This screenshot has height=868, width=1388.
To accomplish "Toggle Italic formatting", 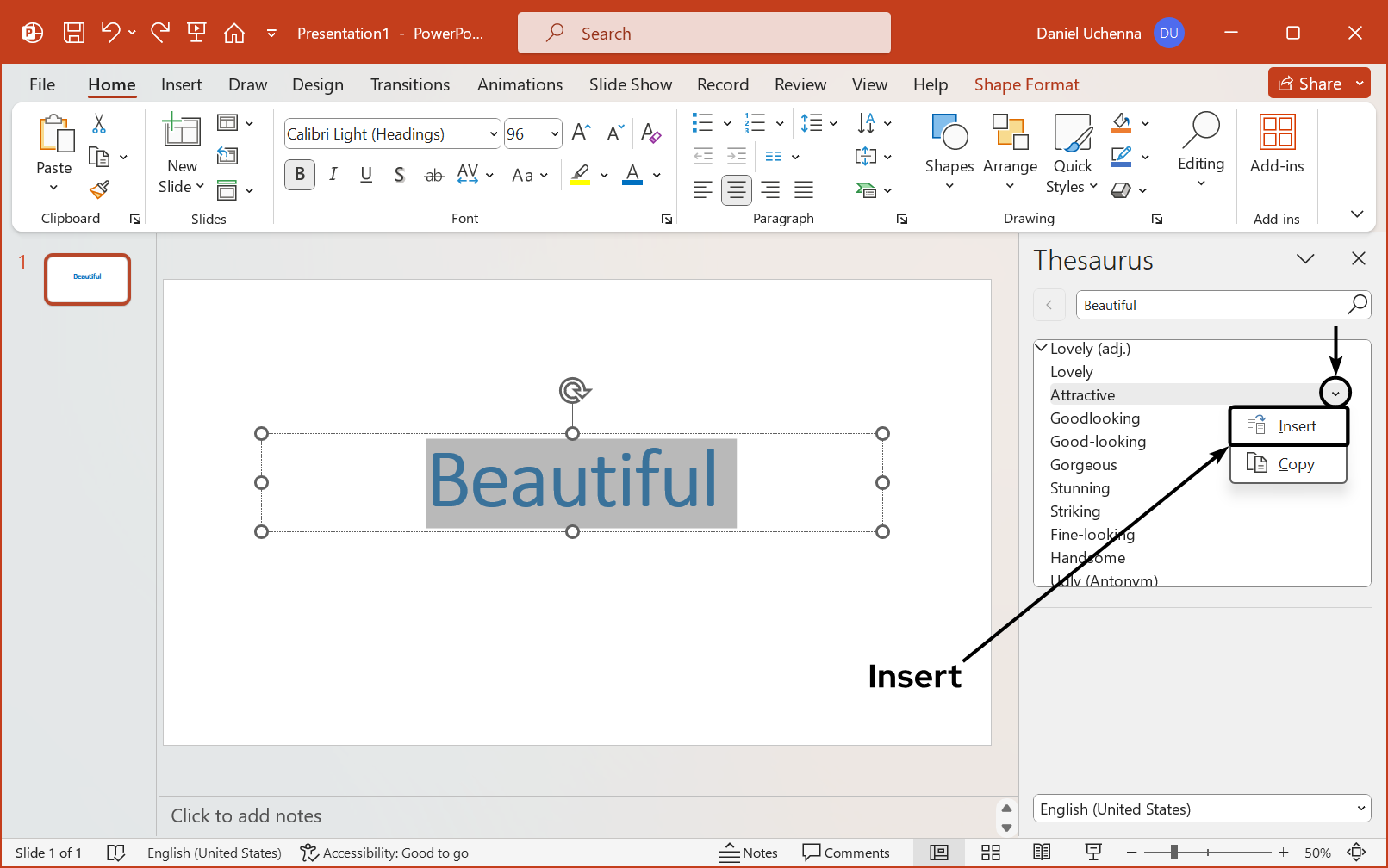I will click(333, 175).
